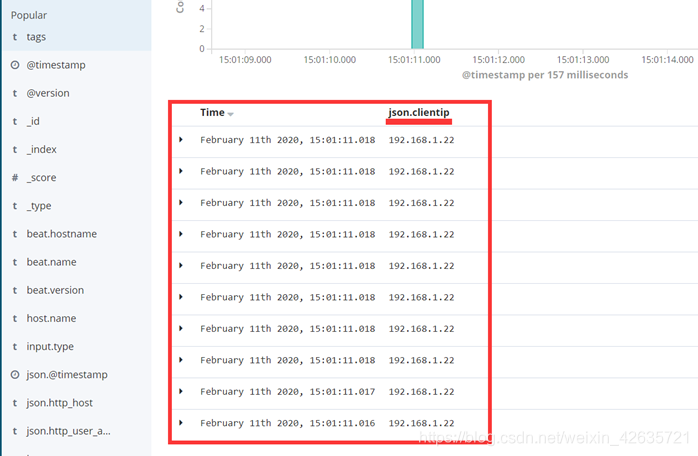Select the _type field in sidebar
The height and width of the screenshot is (456, 698).
click(x=39, y=206)
